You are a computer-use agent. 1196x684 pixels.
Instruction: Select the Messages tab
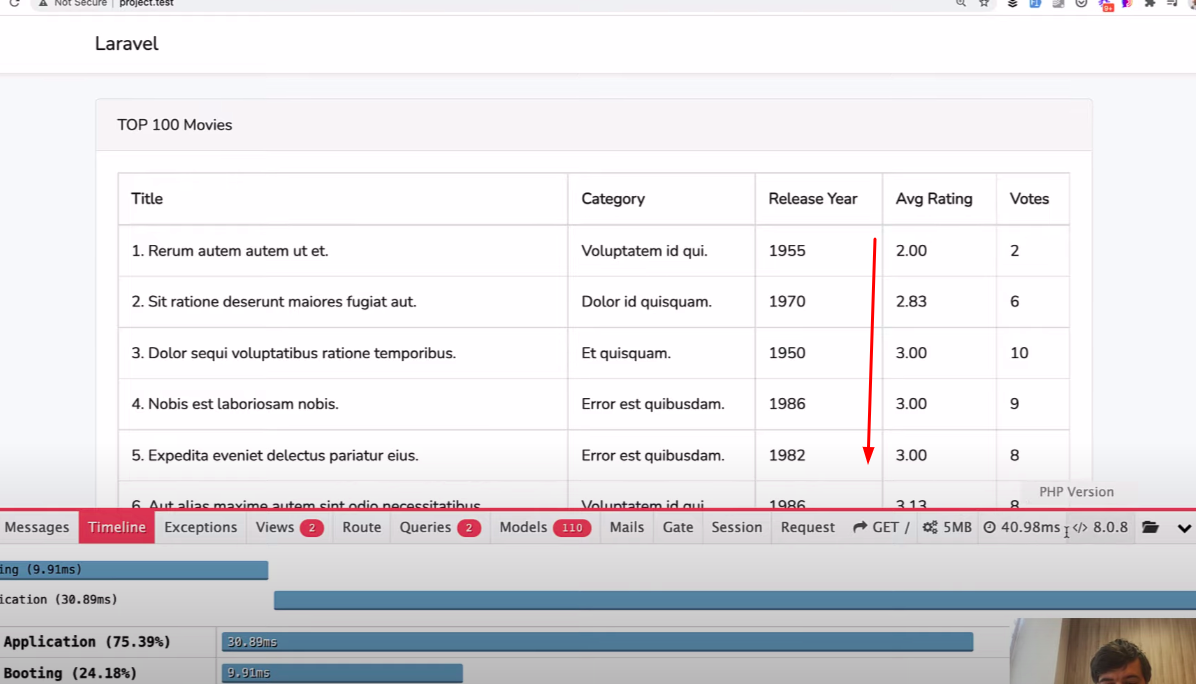pos(38,527)
